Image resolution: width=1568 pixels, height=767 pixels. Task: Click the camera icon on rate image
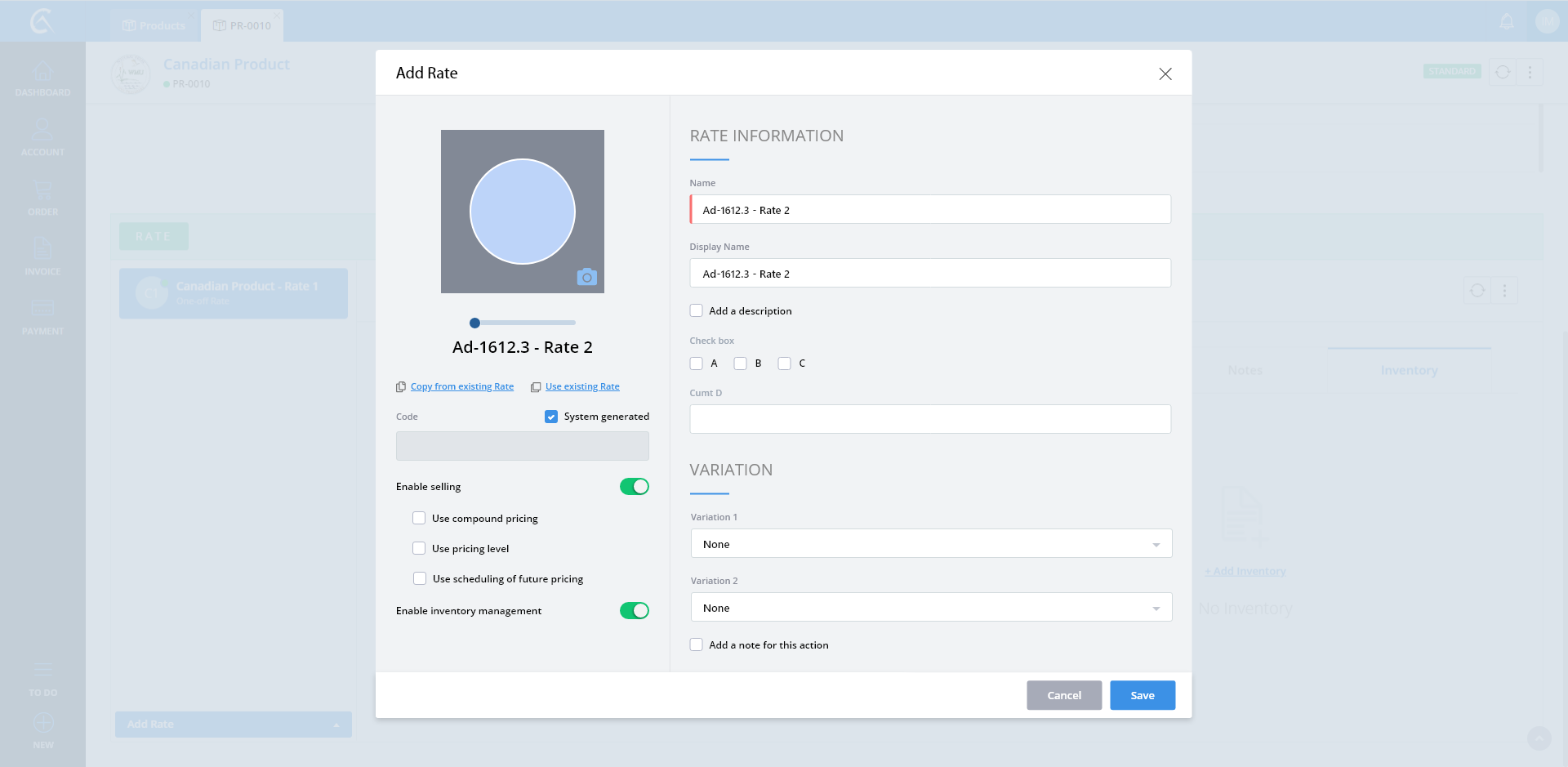(x=586, y=277)
